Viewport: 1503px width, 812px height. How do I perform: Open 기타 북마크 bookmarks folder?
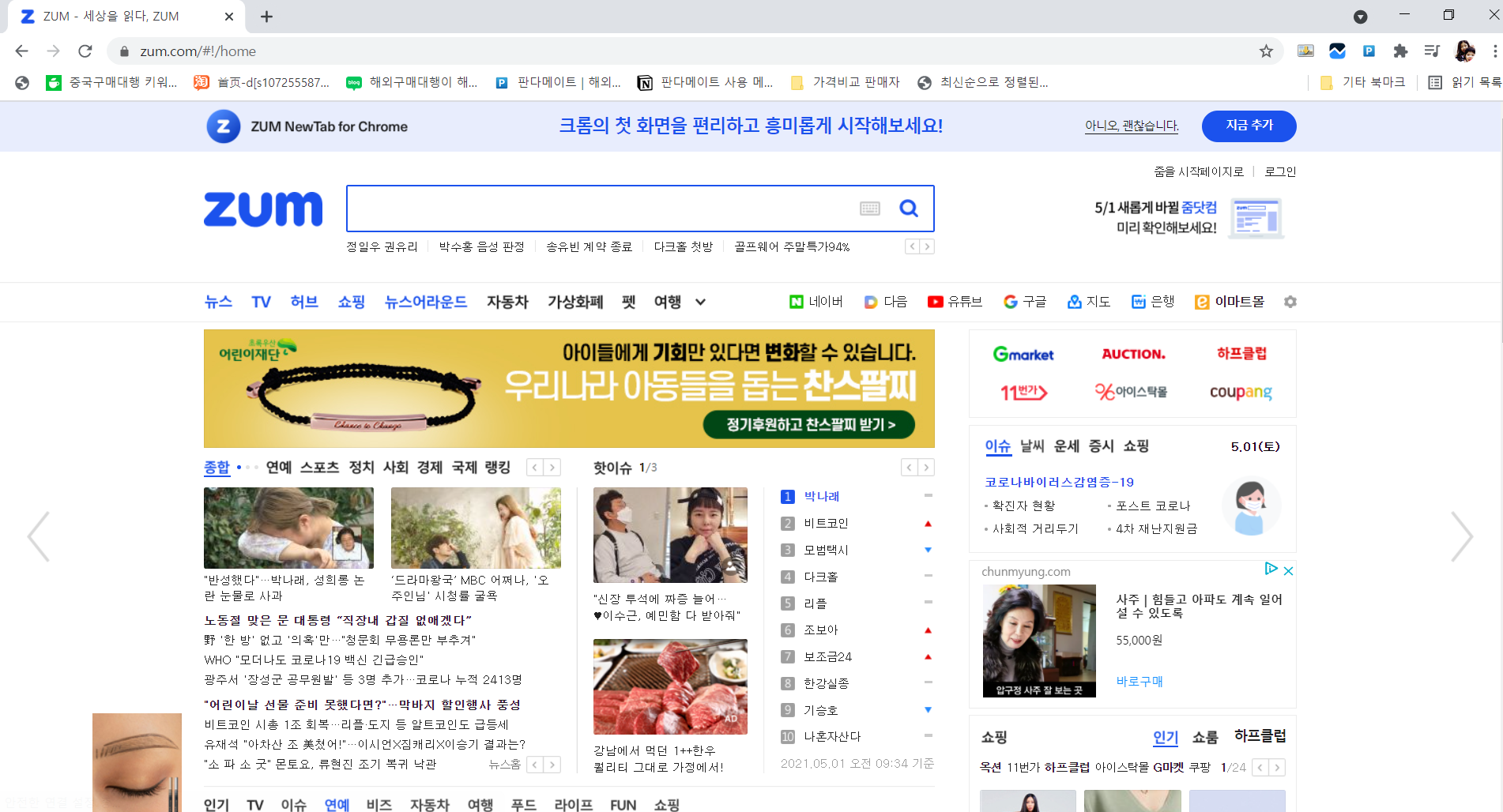[x=1363, y=82]
